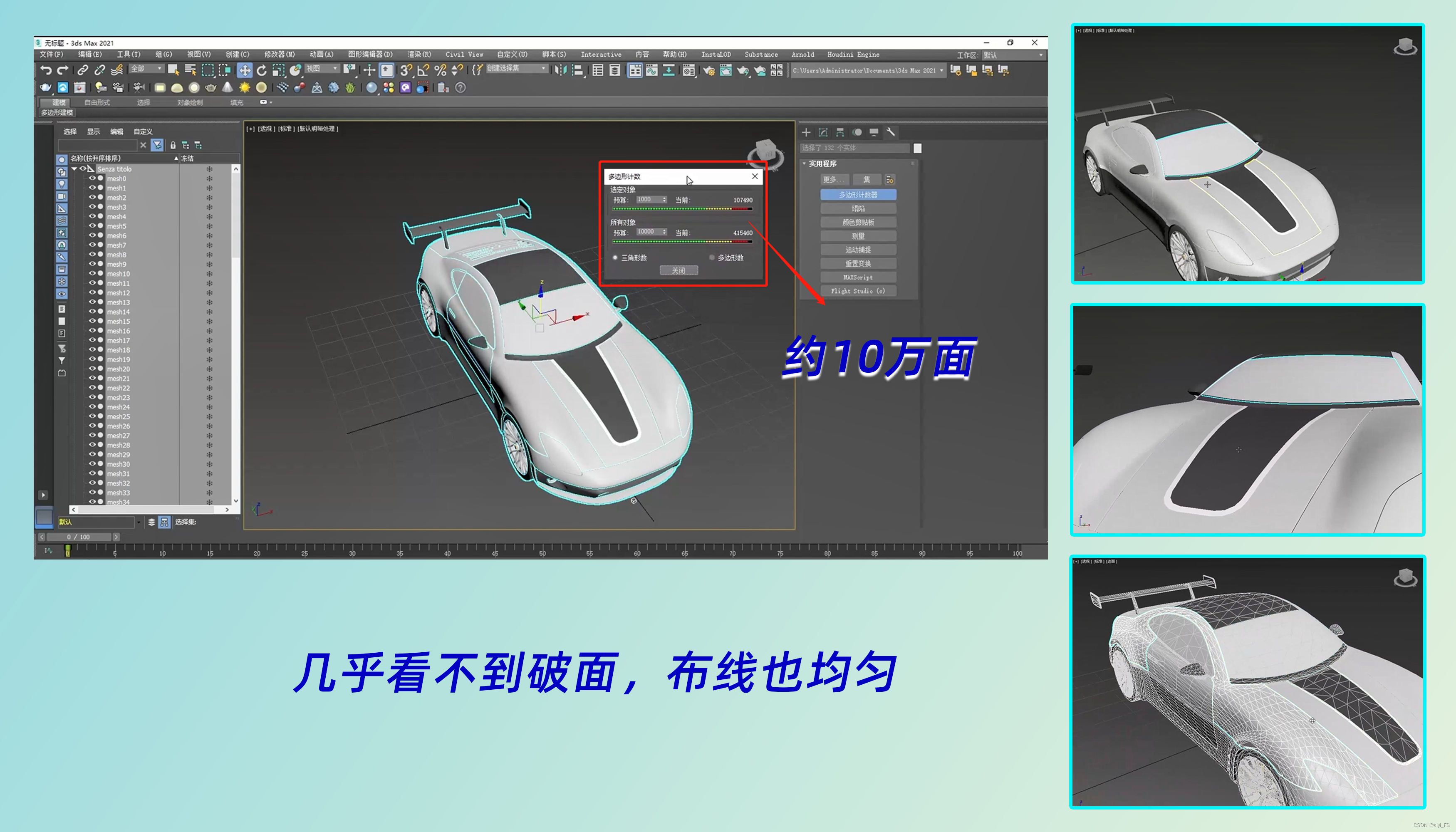1456x832 pixels.
Task: Open the Render Setup teapot icon
Action: tap(708, 70)
